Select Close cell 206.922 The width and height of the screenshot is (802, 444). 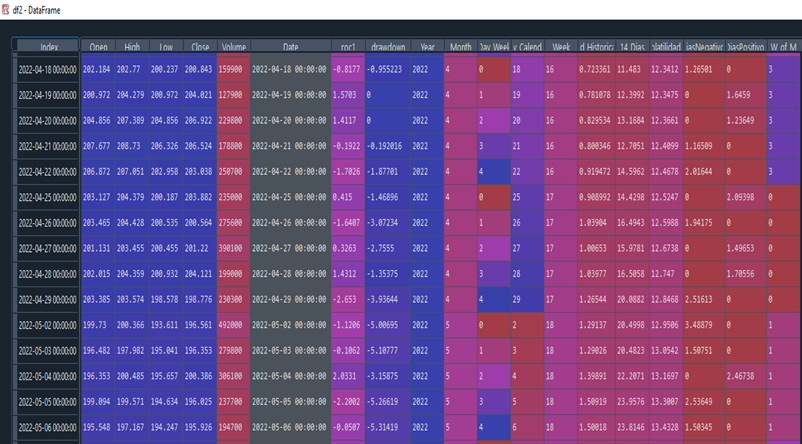[x=200, y=121]
